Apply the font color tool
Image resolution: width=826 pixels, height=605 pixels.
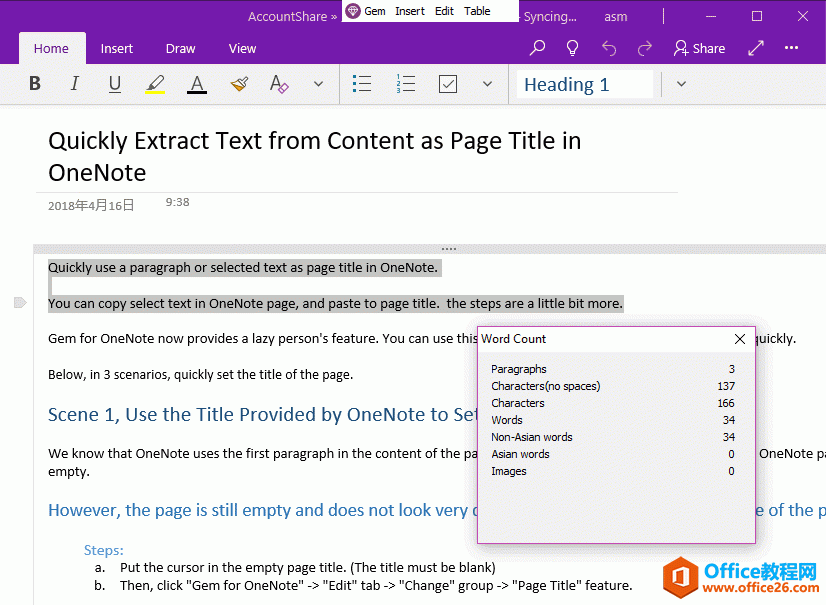(x=196, y=84)
